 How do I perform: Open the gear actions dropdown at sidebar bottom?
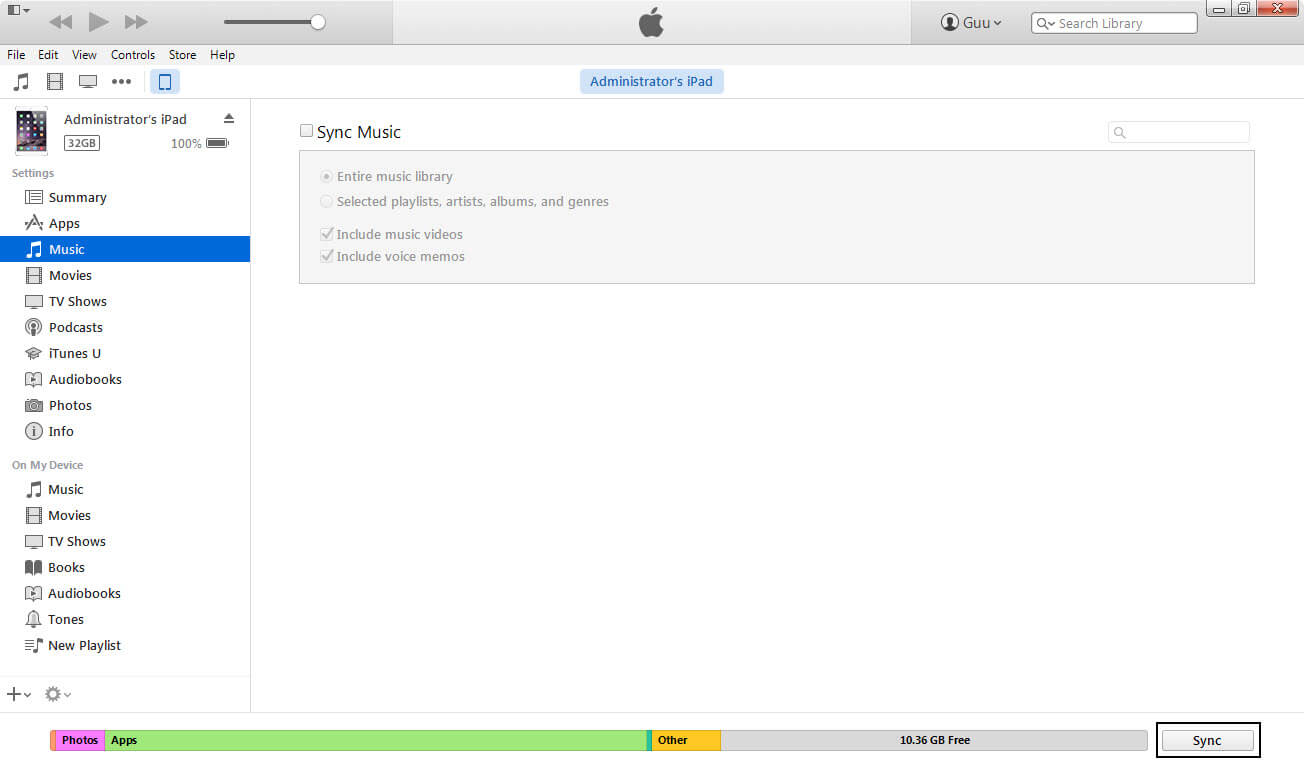pos(58,693)
